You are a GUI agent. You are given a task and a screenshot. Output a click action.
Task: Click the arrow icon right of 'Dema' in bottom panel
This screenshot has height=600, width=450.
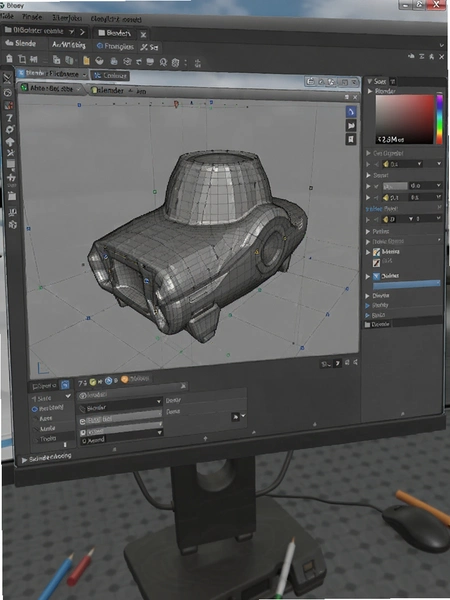tap(235, 417)
